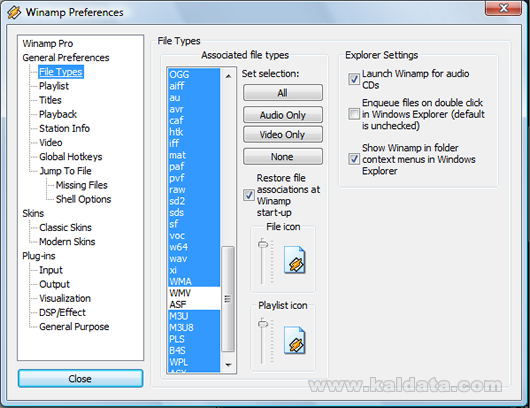The image size is (530, 408).
Task: Select paf in the file types list
Action: 194,167
